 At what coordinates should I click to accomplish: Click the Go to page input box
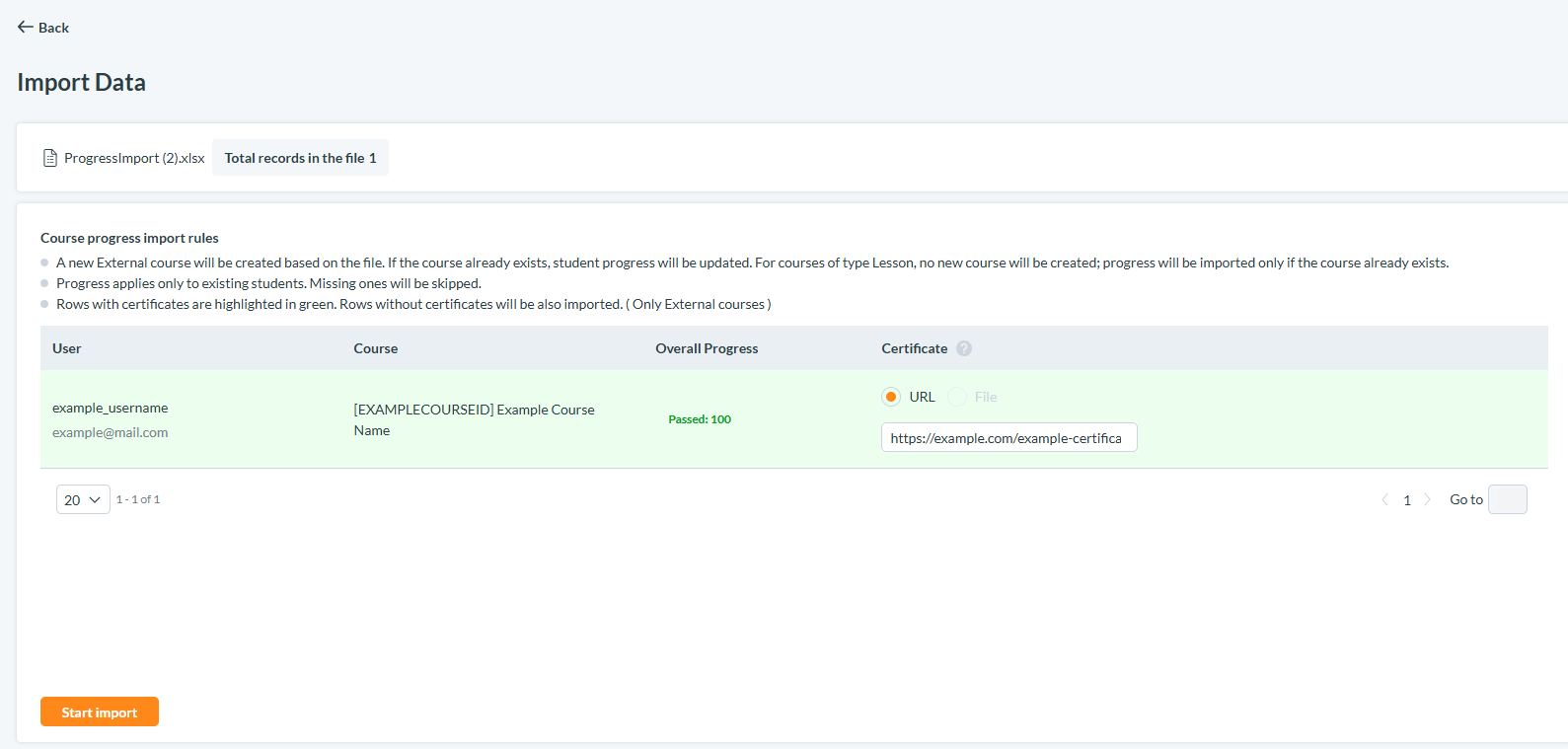tap(1507, 499)
